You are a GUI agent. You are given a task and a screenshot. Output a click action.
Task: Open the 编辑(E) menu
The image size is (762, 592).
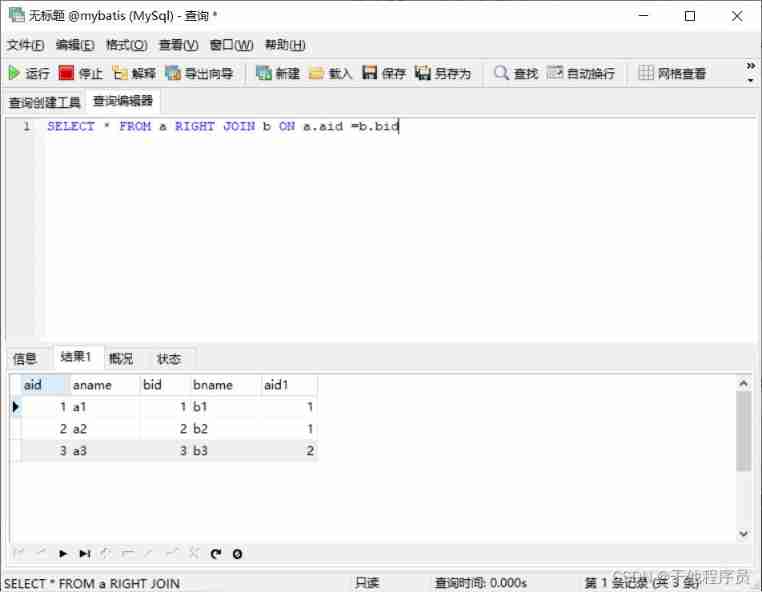[x=75, y=45]
